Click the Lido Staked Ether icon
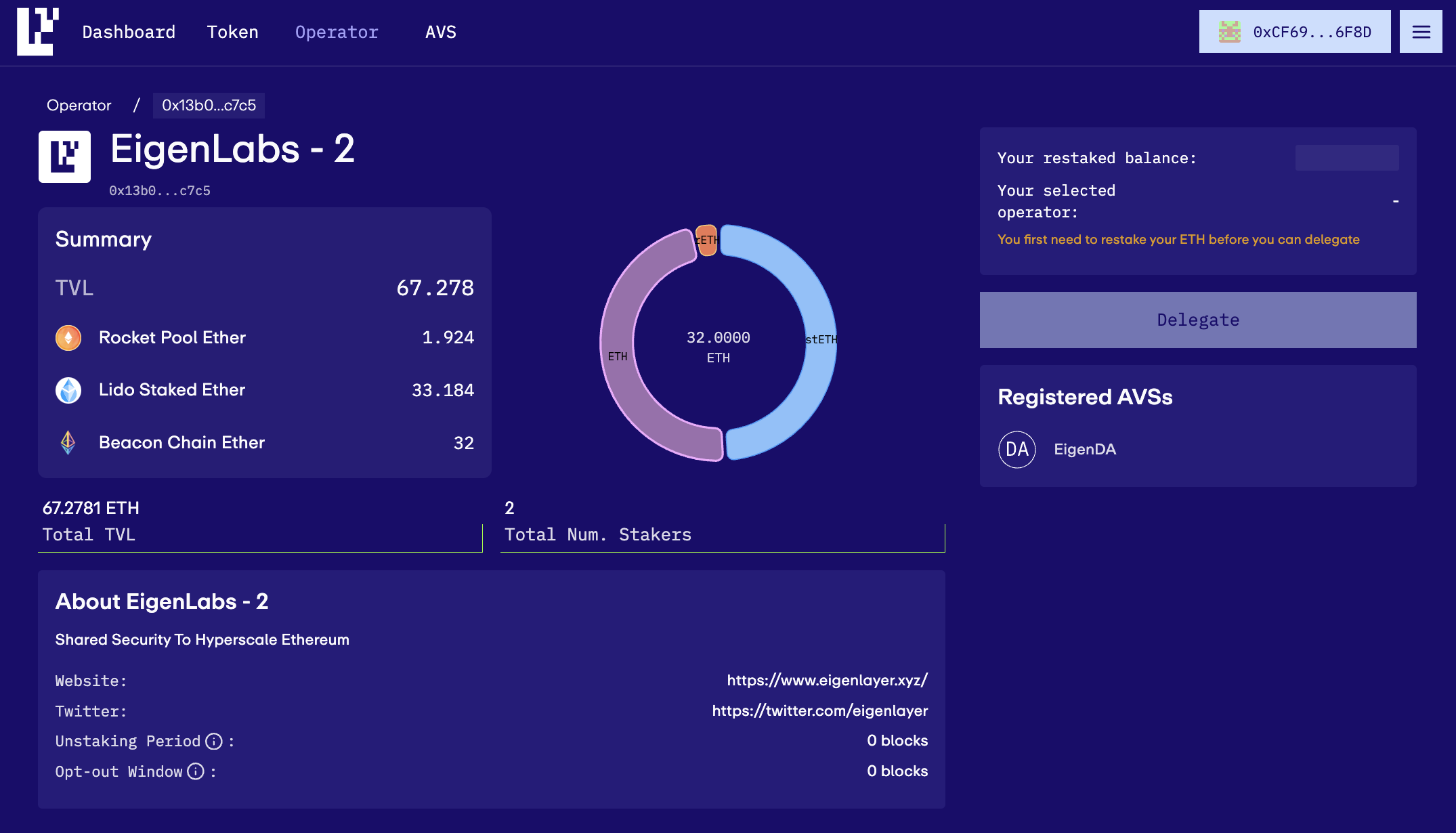Screen dimensions: 1456x833 [68, 390]
